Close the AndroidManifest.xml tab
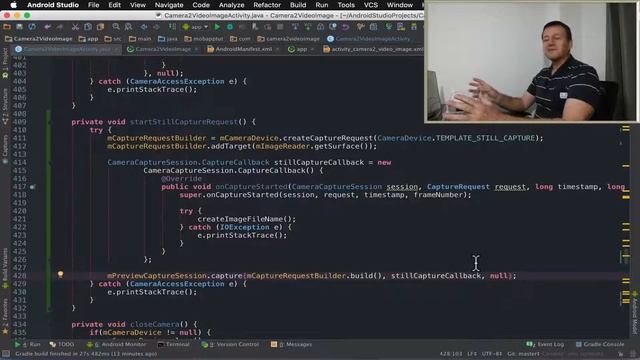The image size is (640, 360). (277, 49)
